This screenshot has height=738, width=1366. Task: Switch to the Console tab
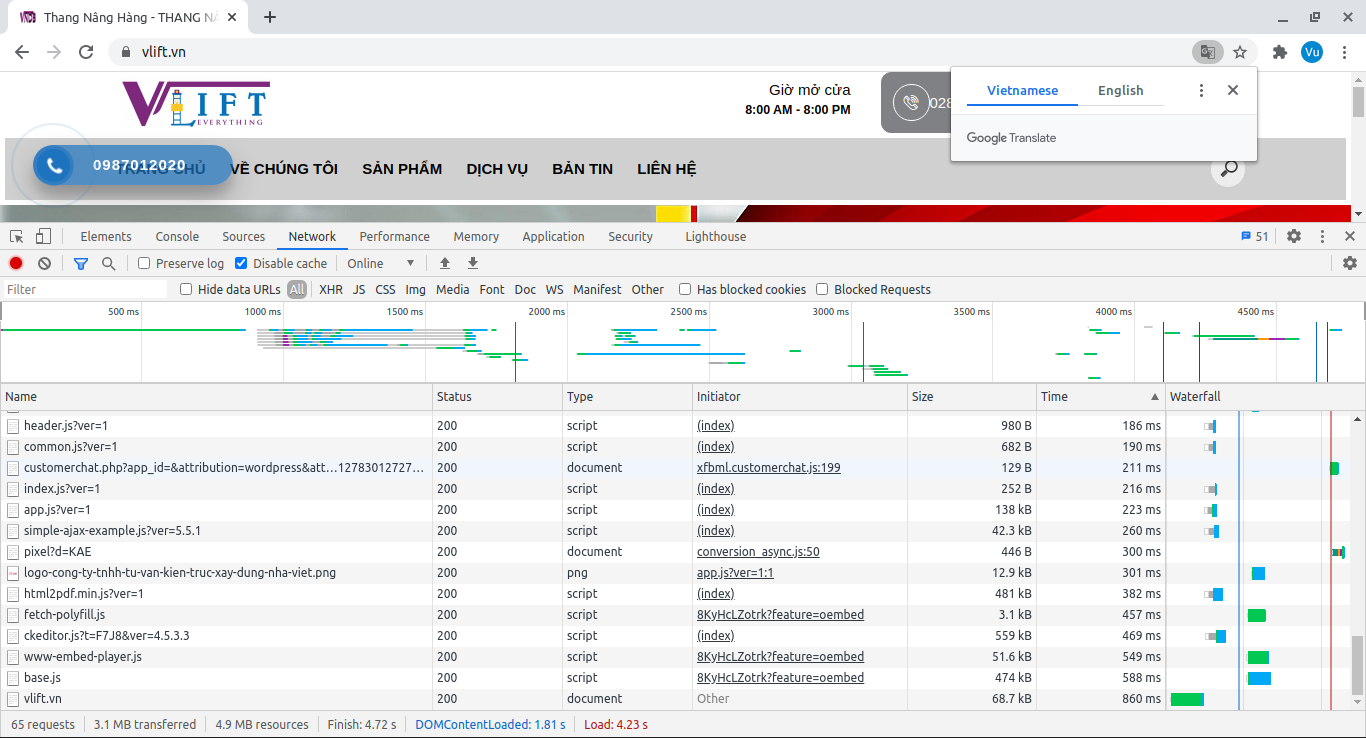177,236
